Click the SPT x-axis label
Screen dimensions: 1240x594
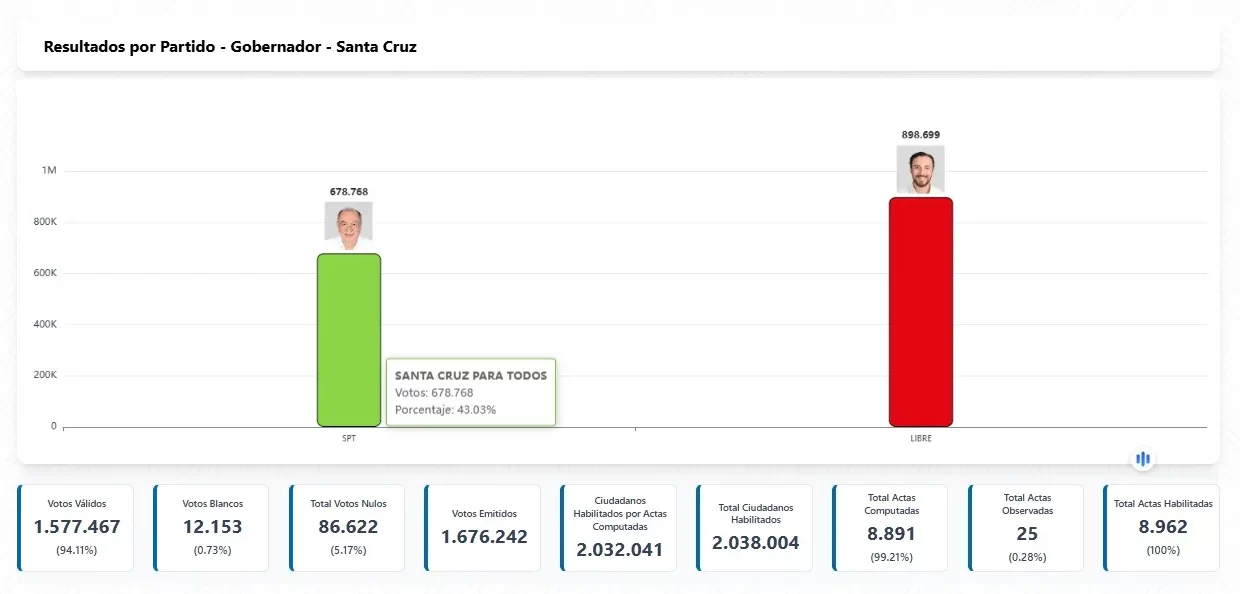click(348, 438)
